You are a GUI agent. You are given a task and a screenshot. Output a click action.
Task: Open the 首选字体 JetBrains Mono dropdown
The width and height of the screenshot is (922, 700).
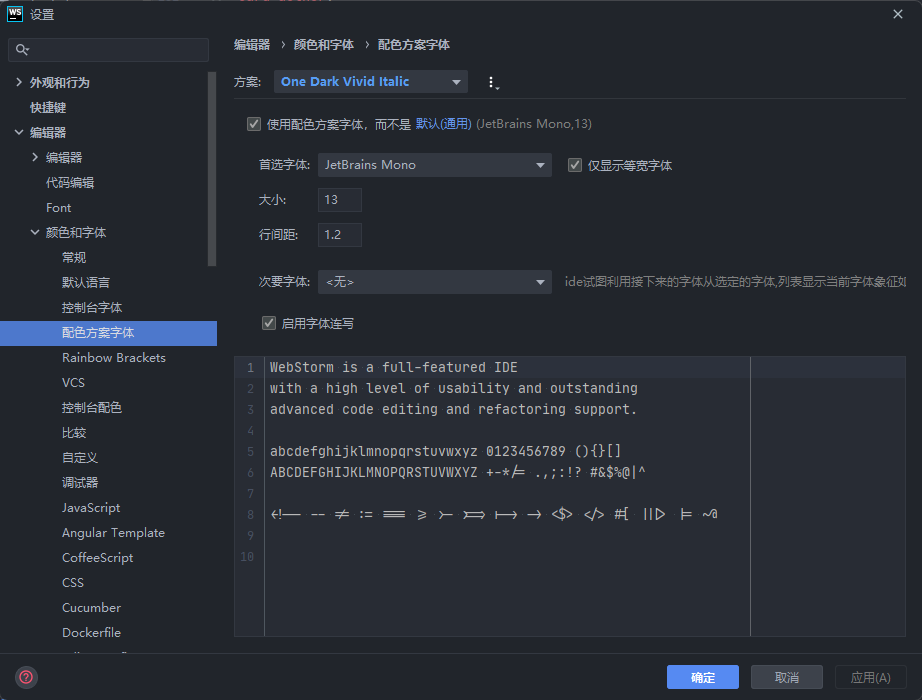pos(434,165)
